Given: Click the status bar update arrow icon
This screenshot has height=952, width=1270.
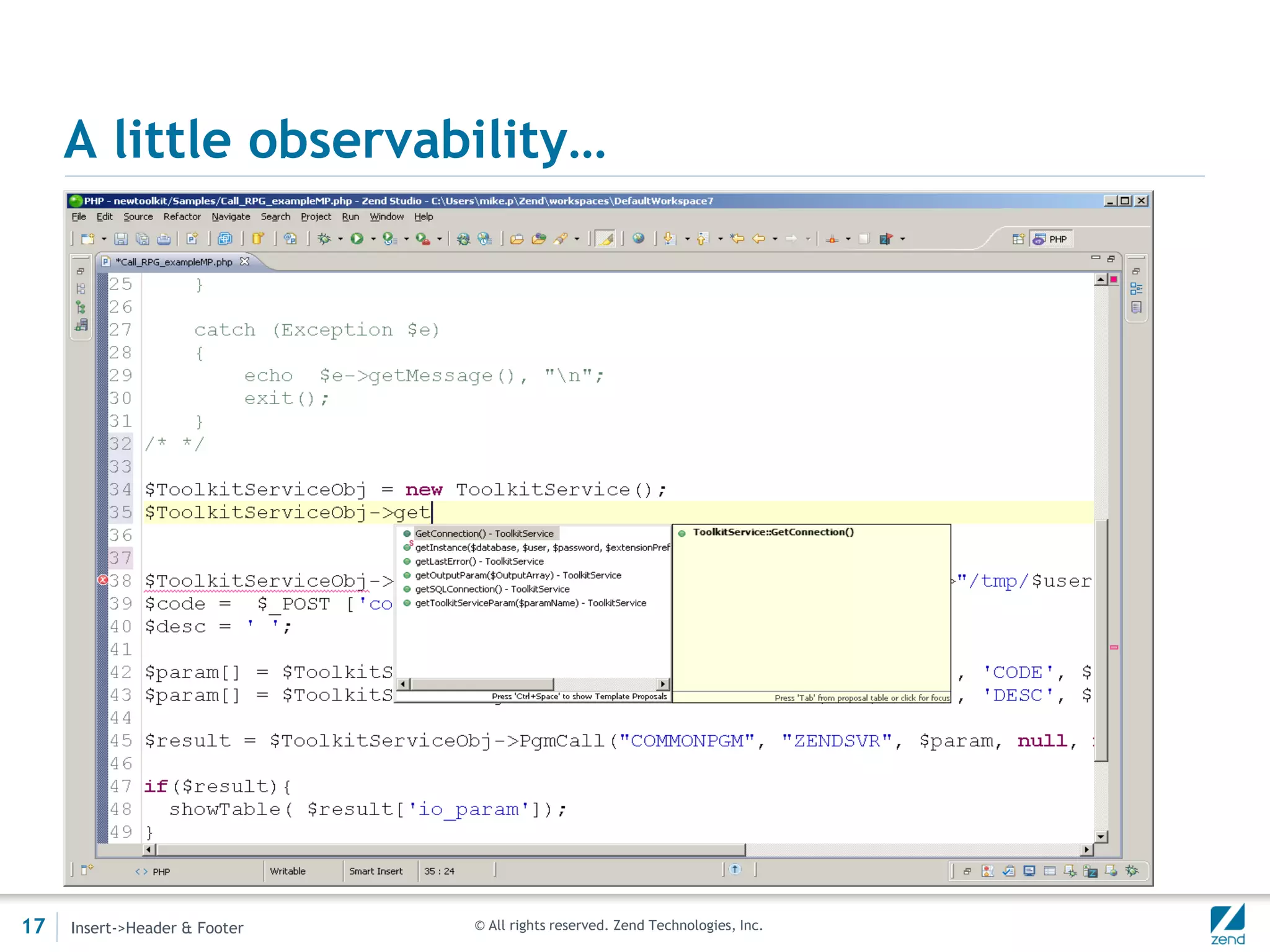Looking at the screenshot, I should 735,870.
